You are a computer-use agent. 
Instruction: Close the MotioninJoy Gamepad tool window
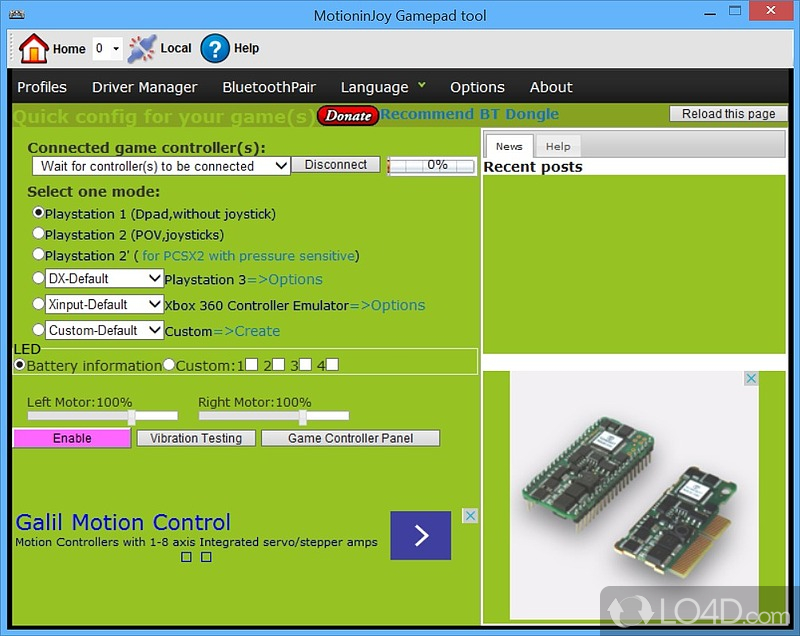(771, 11)
